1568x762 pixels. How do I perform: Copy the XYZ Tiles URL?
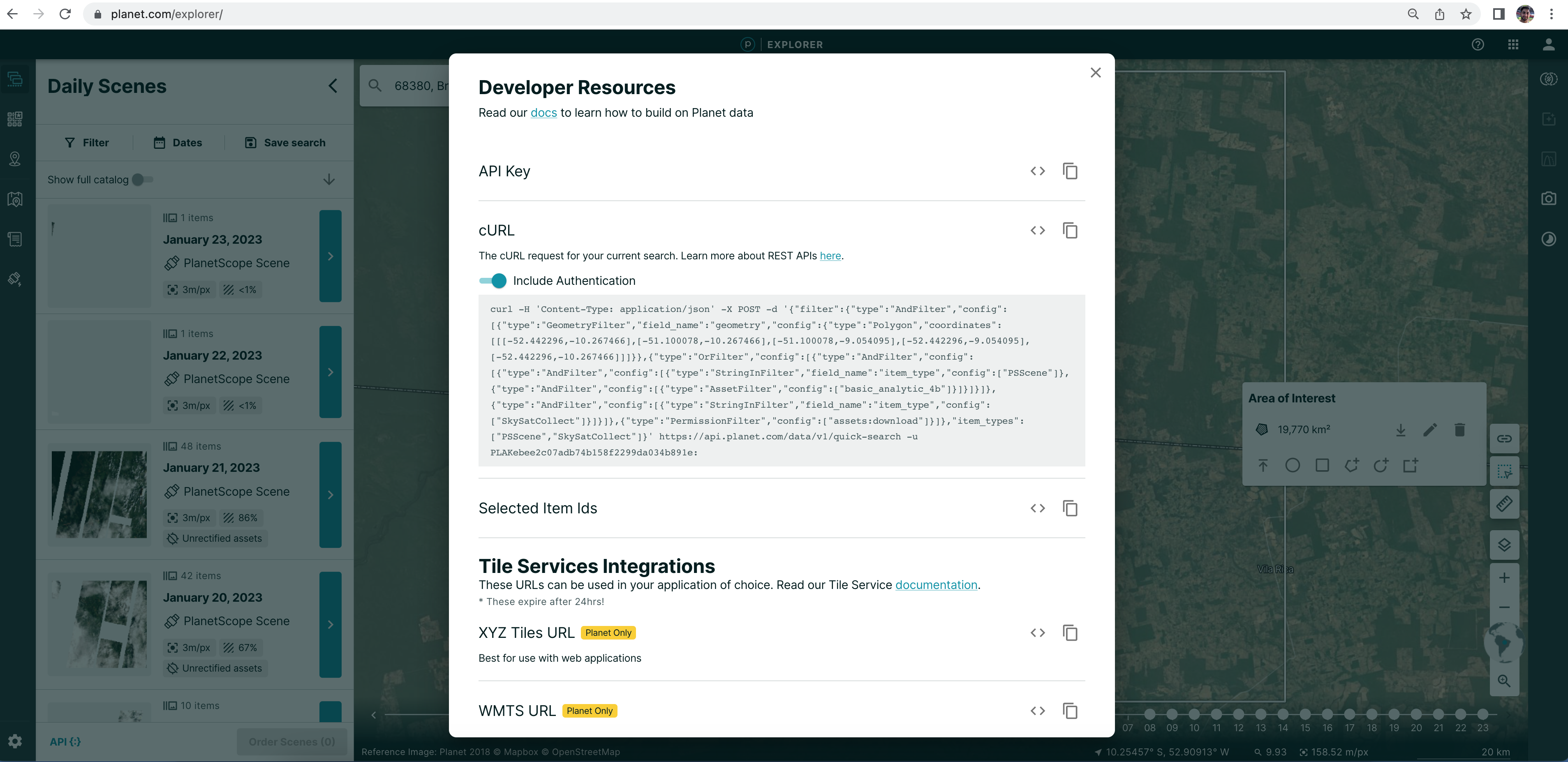coord(1069,633)
